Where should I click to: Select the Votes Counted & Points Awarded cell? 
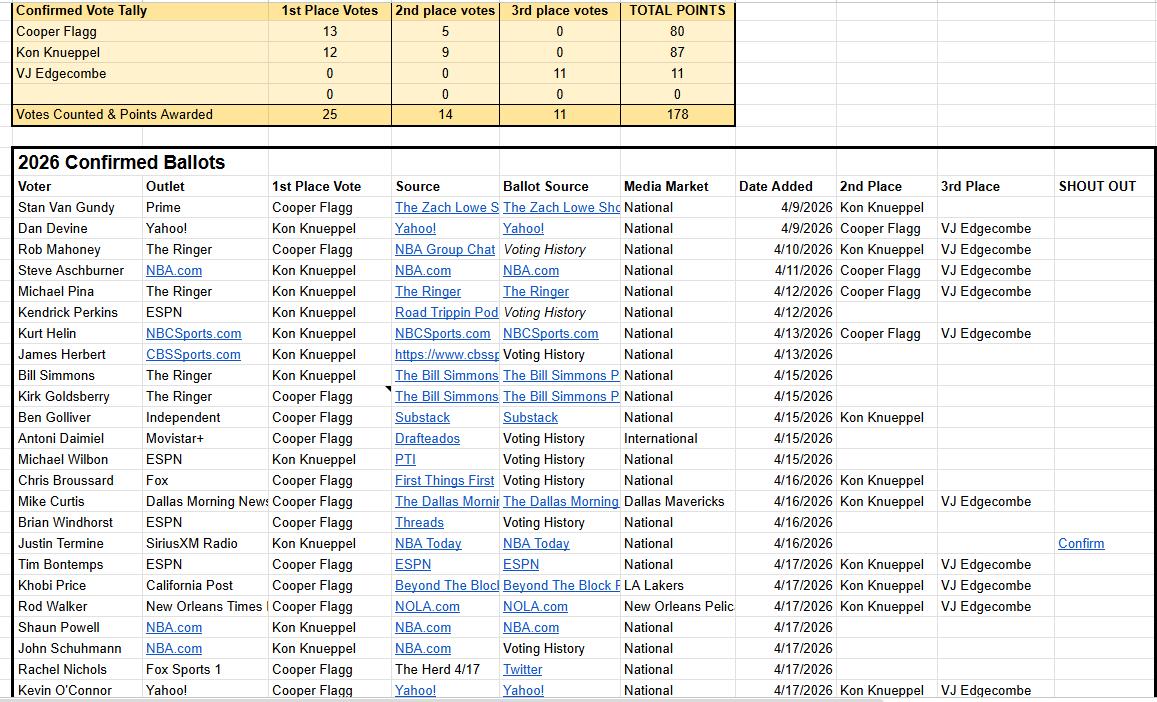[114, 114]
